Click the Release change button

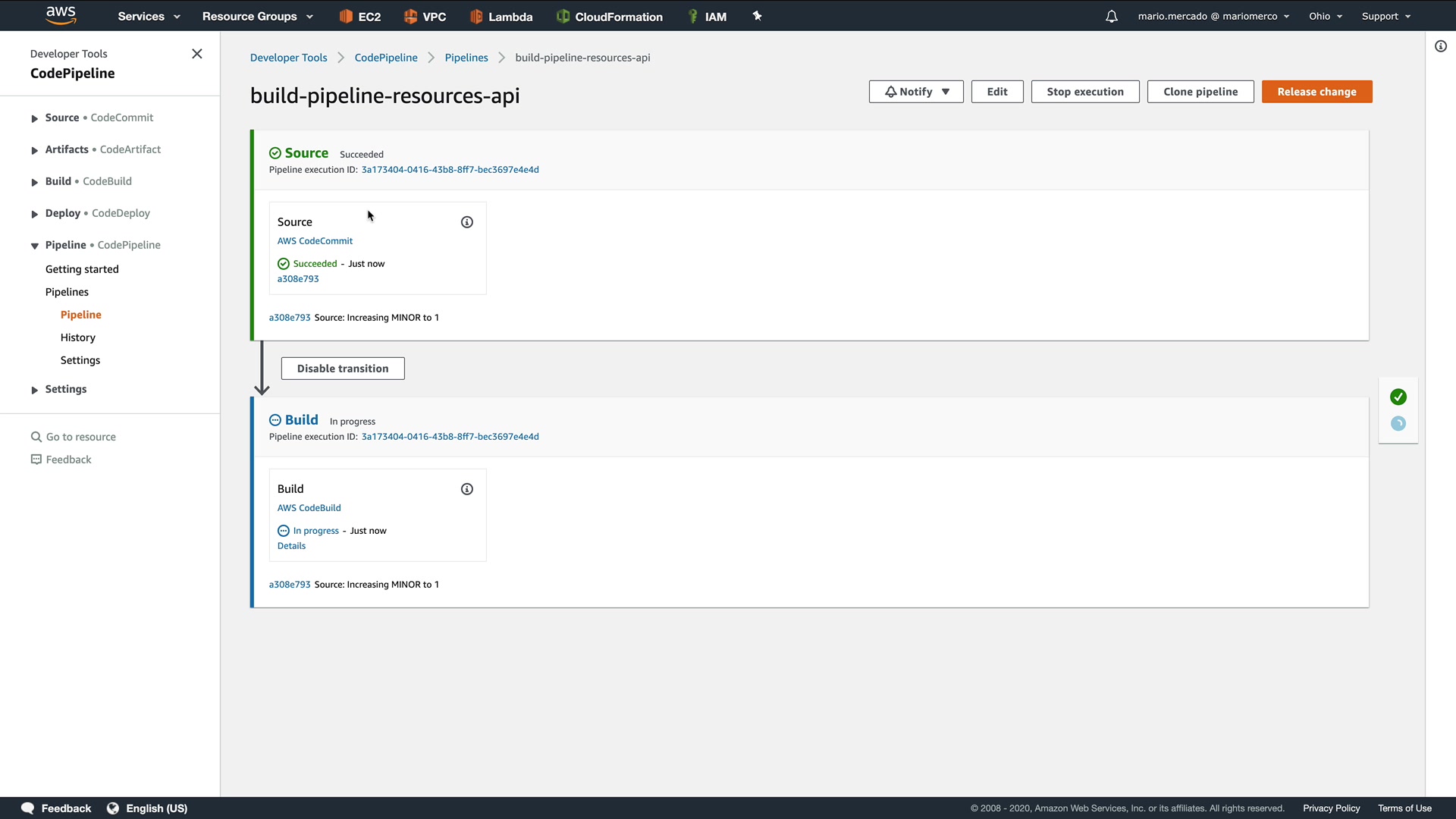point(1316,92)
